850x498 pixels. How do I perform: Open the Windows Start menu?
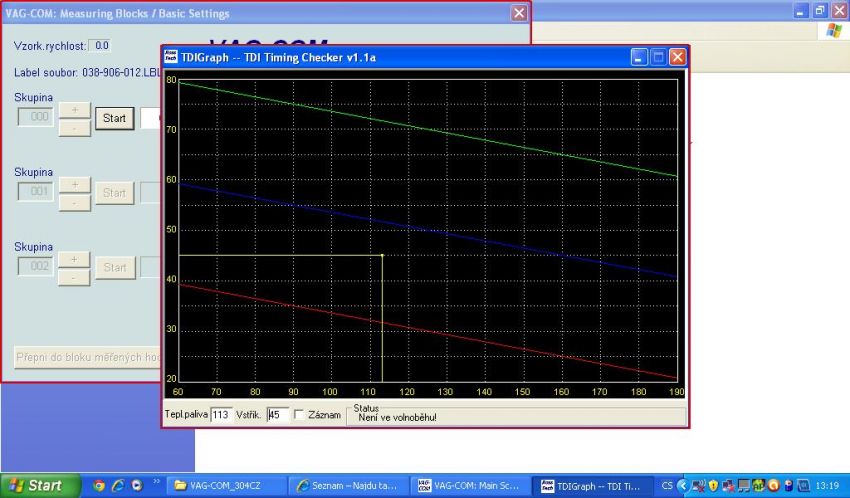coord(34,485)
